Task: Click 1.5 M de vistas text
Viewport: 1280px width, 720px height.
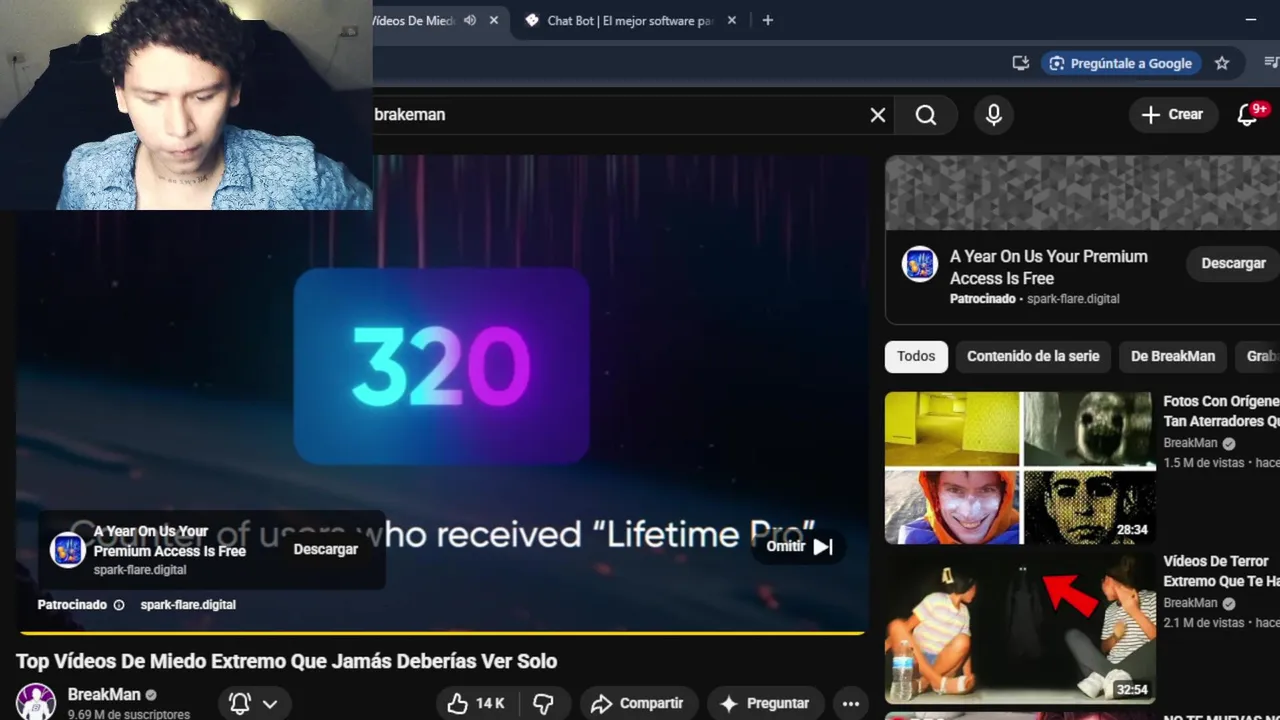Action: [x=1204, y=463]
